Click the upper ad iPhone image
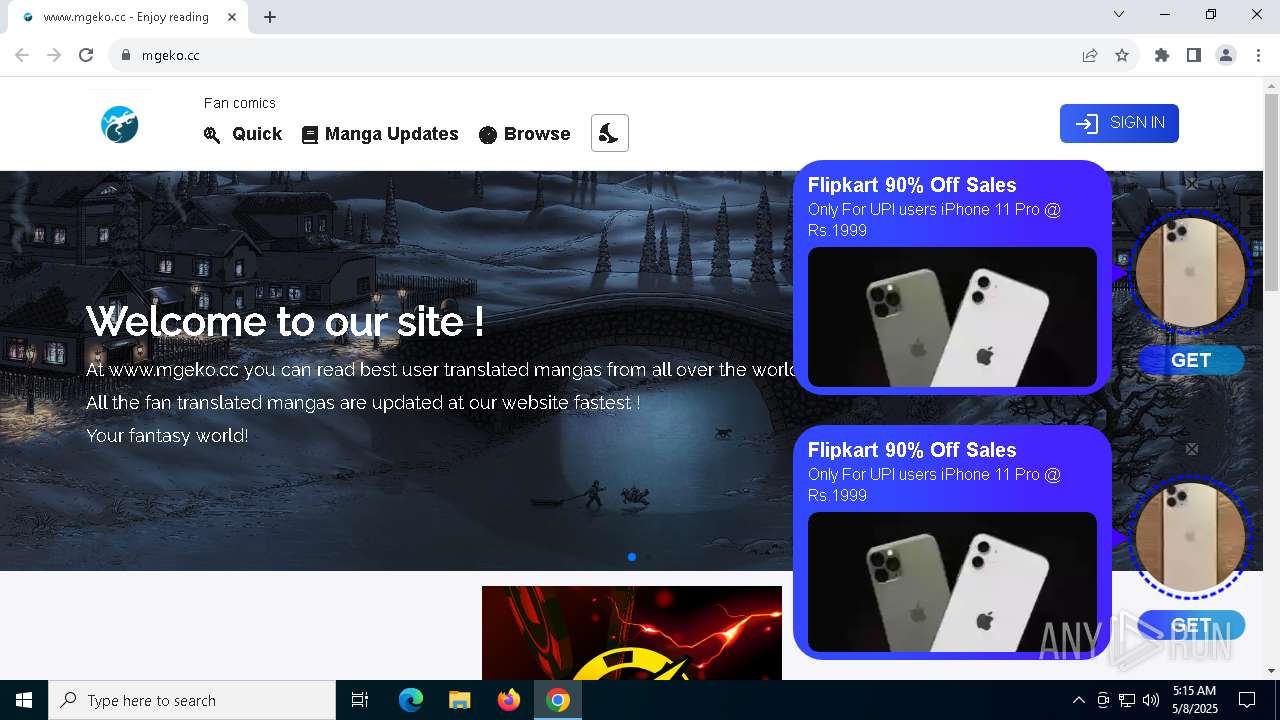 pyautogui.click(x=952, y=317)
